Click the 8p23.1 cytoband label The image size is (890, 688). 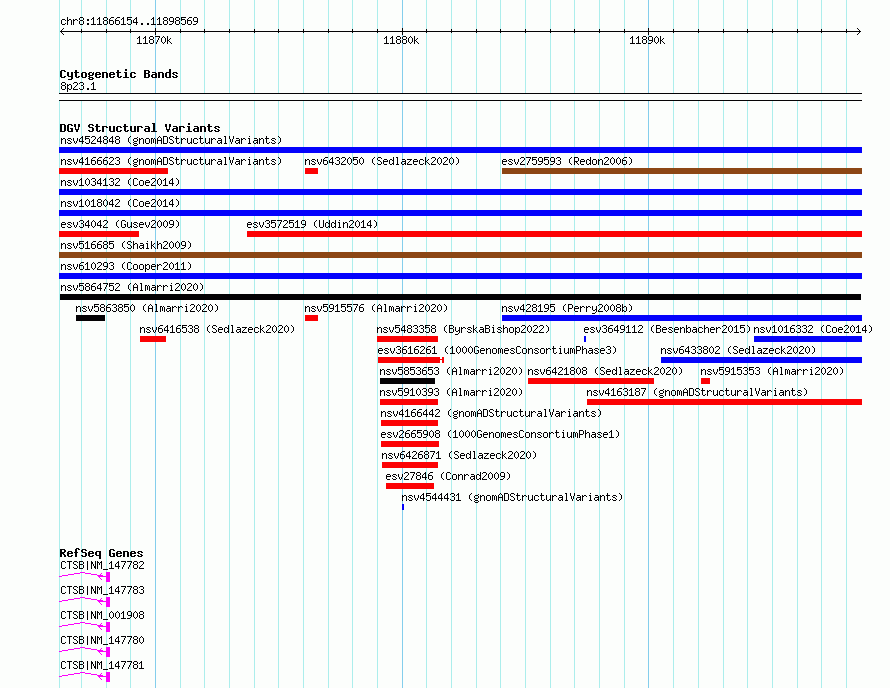click(78, 86)
